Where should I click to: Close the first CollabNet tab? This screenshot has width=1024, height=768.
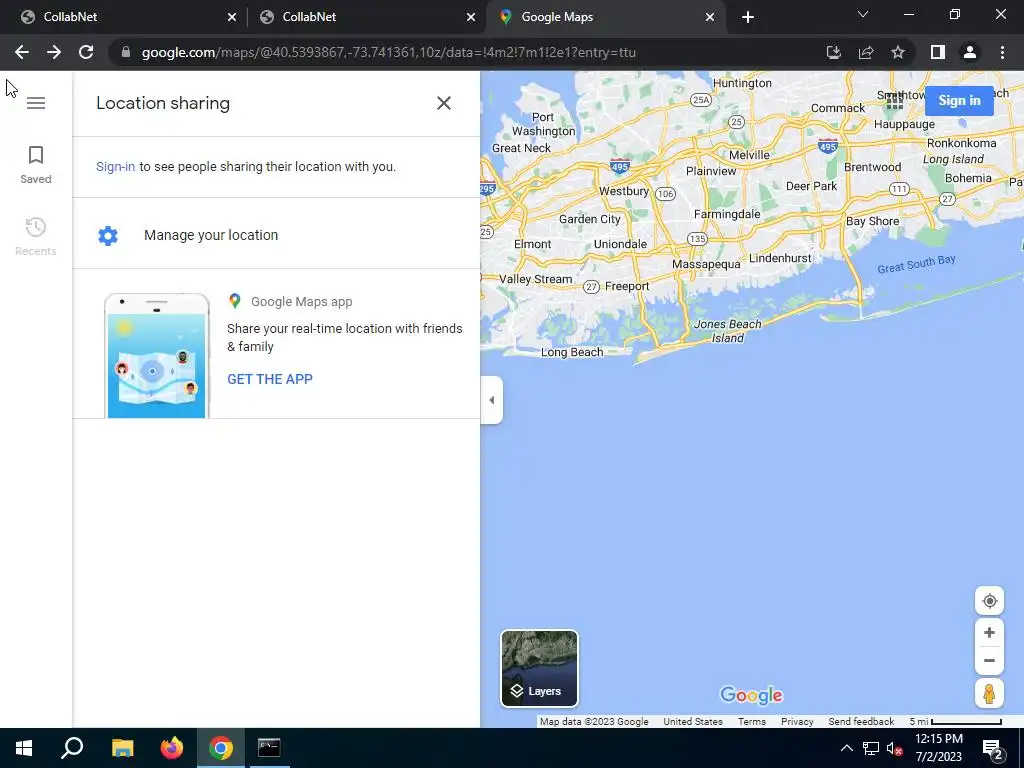(x=232, y=17)
